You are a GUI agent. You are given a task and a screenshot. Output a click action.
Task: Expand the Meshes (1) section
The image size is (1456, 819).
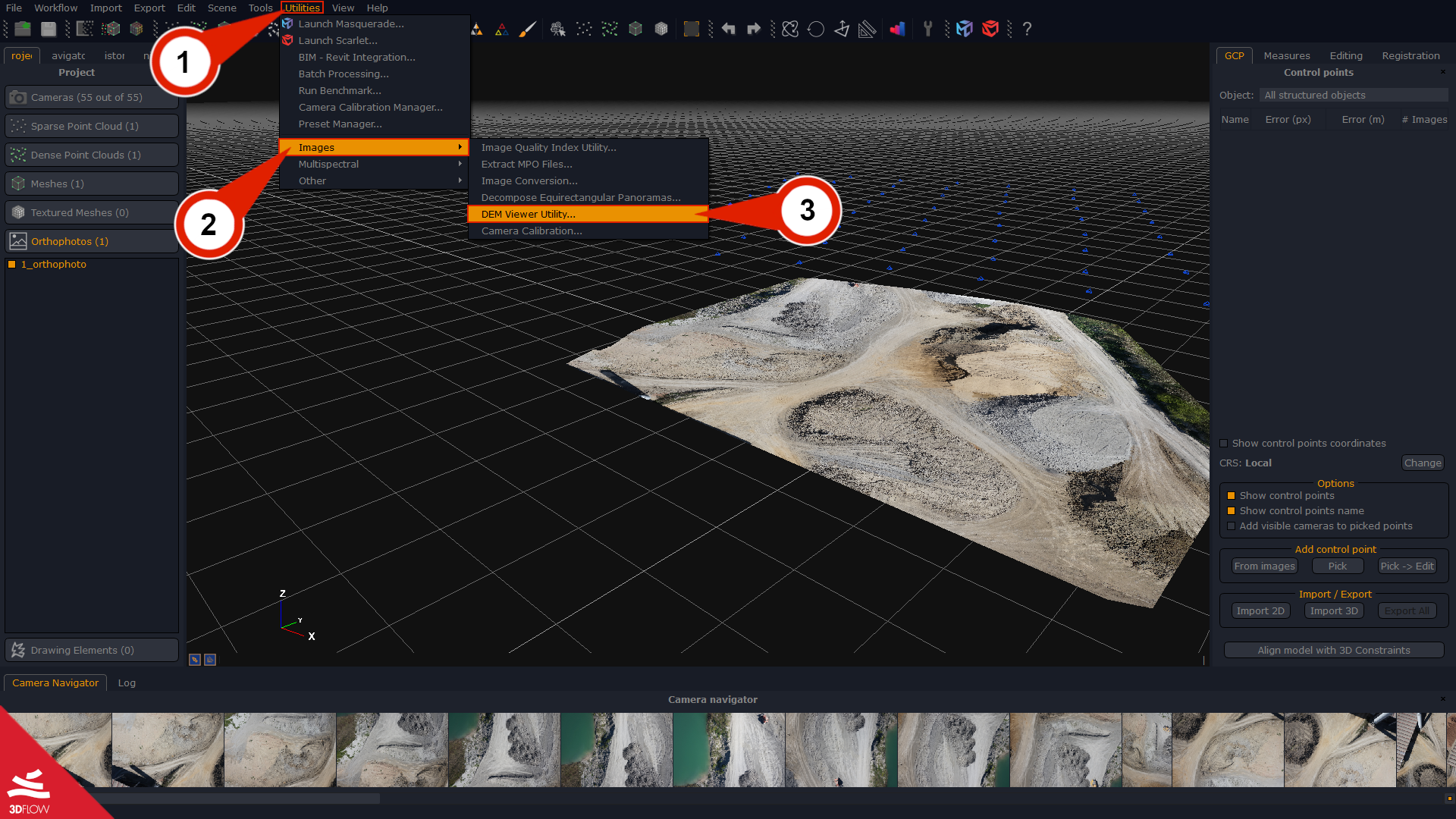(92, 184)
